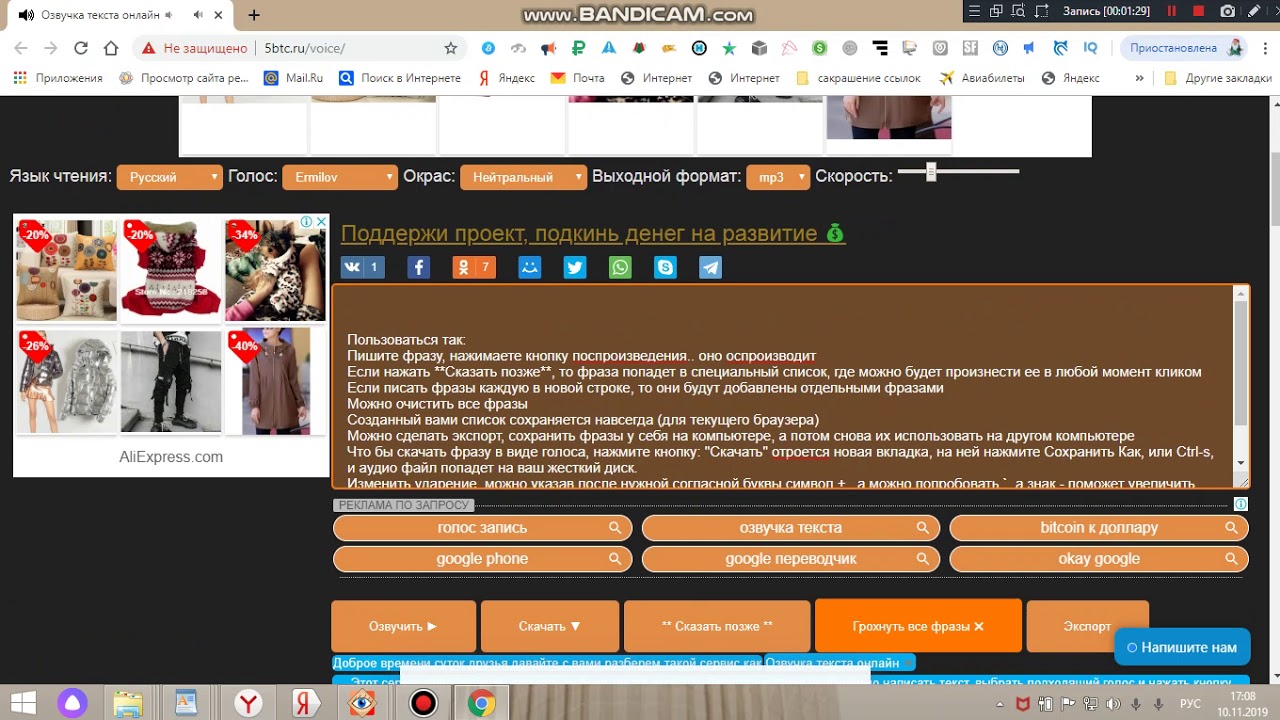Reload the page
This screenshot has height=720, width=1280.
(x=81, y=48)
